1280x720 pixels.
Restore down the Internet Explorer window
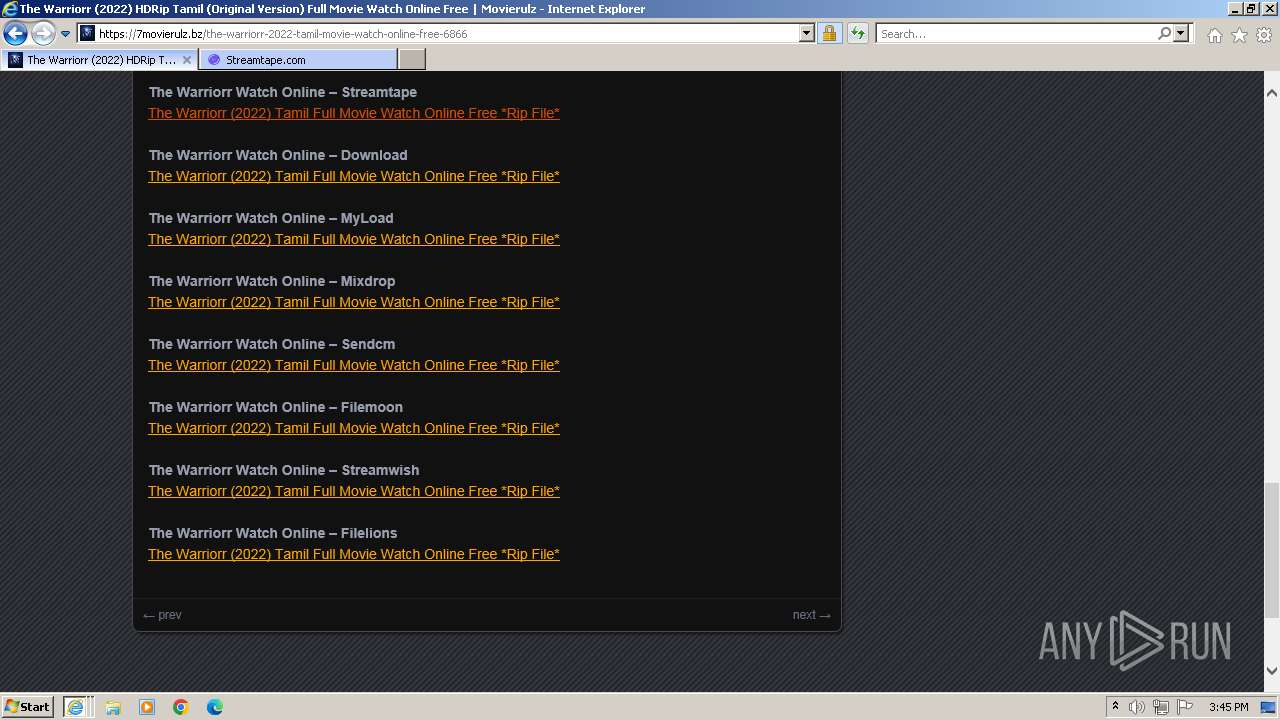(1250, 9)
